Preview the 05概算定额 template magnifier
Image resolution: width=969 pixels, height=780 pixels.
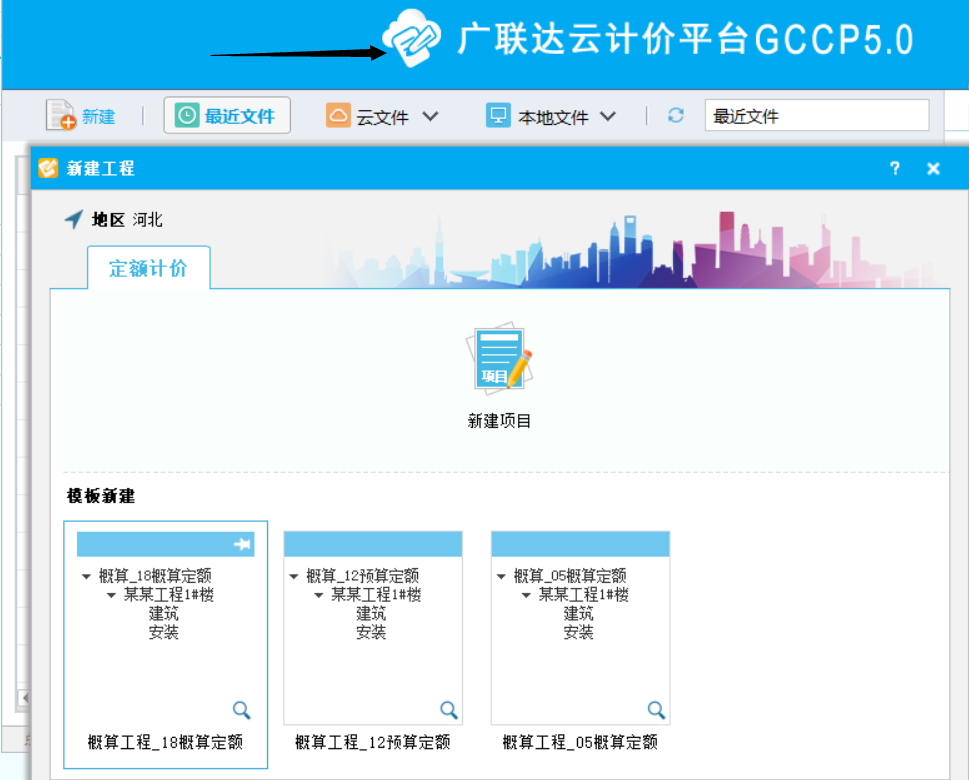pyautogui.click(x=656, y=710)
